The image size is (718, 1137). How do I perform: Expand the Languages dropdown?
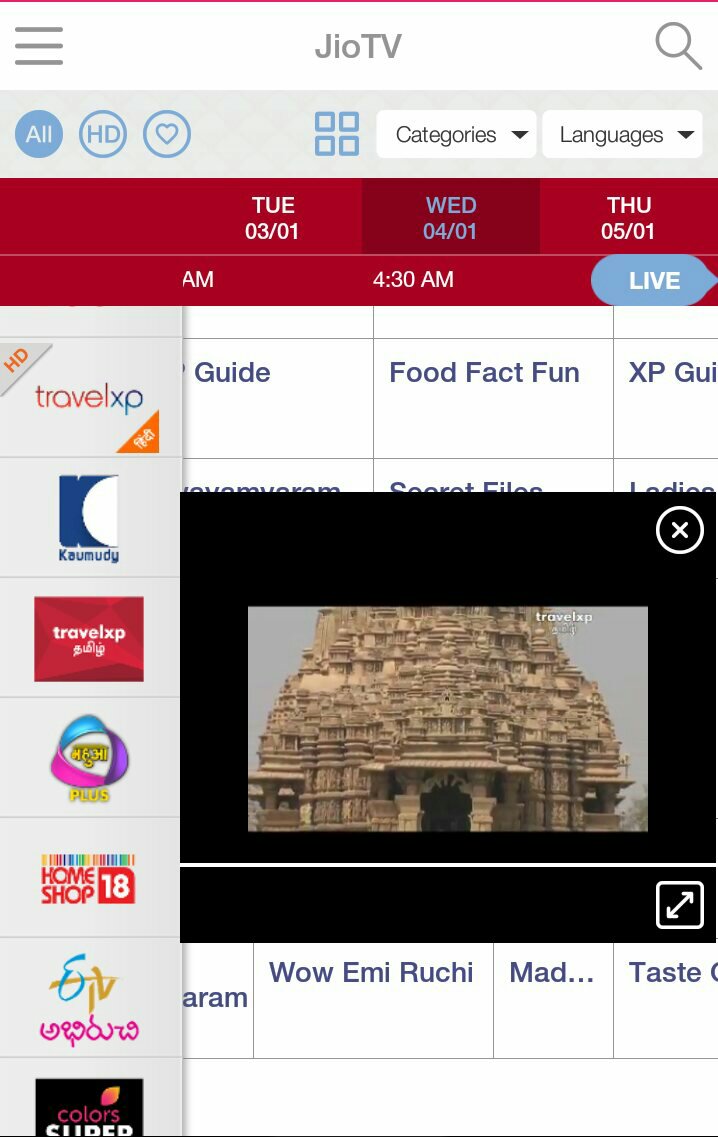622,134
